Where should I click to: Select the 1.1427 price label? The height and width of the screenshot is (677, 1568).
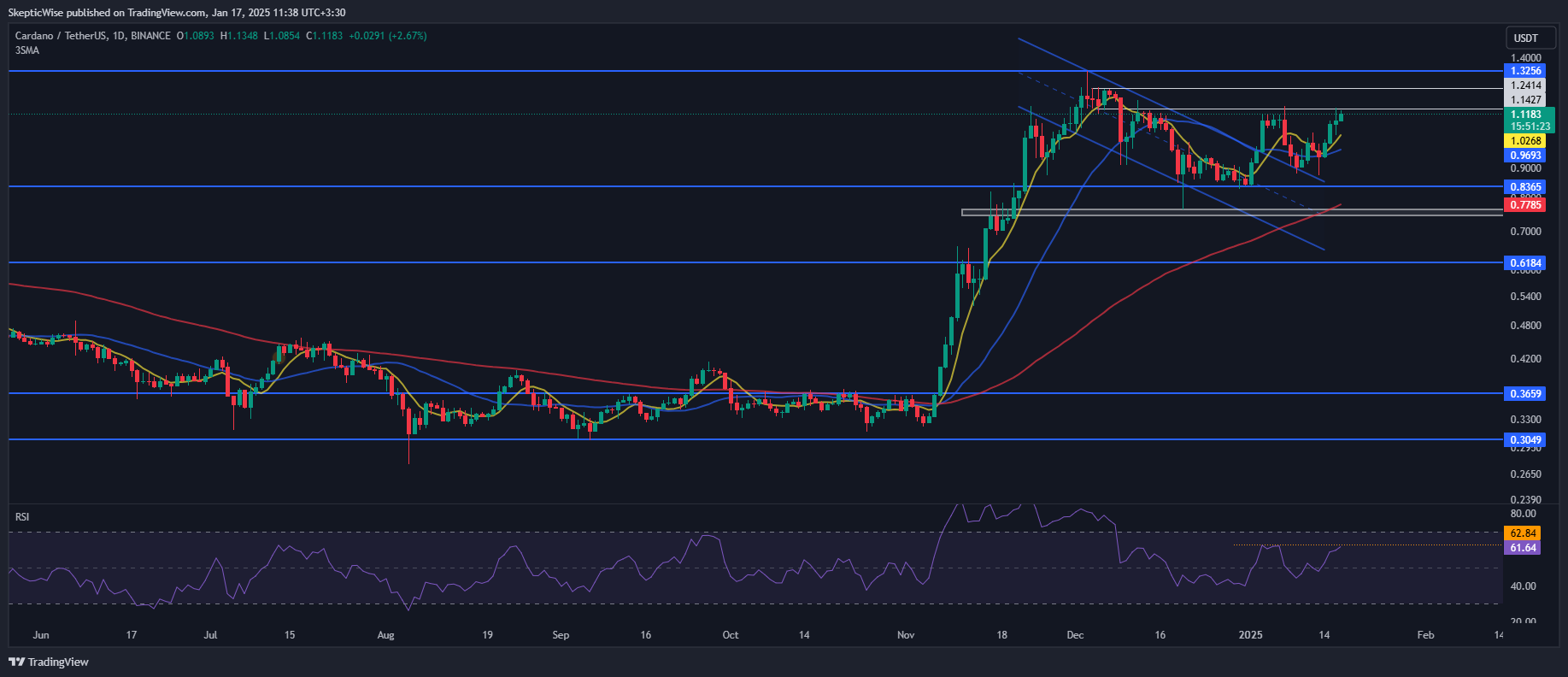[1526, 100]
